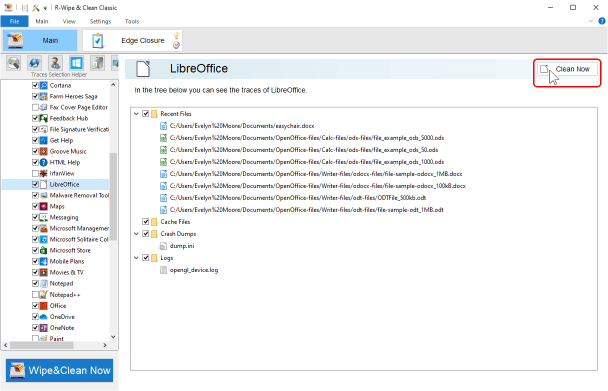Image resolution: width=608 pixels, height=391 pixels.
Task: Click the Farm Heroes Saga icon
Action: [44, 96]
